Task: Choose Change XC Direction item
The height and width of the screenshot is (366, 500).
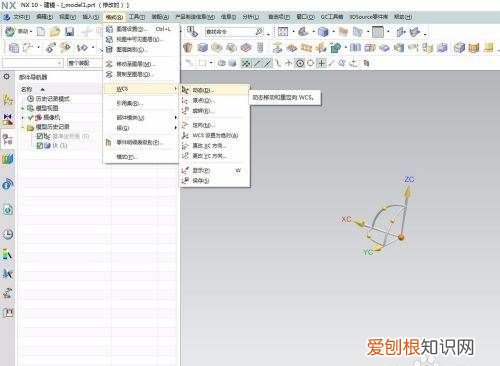Action: 215,146
